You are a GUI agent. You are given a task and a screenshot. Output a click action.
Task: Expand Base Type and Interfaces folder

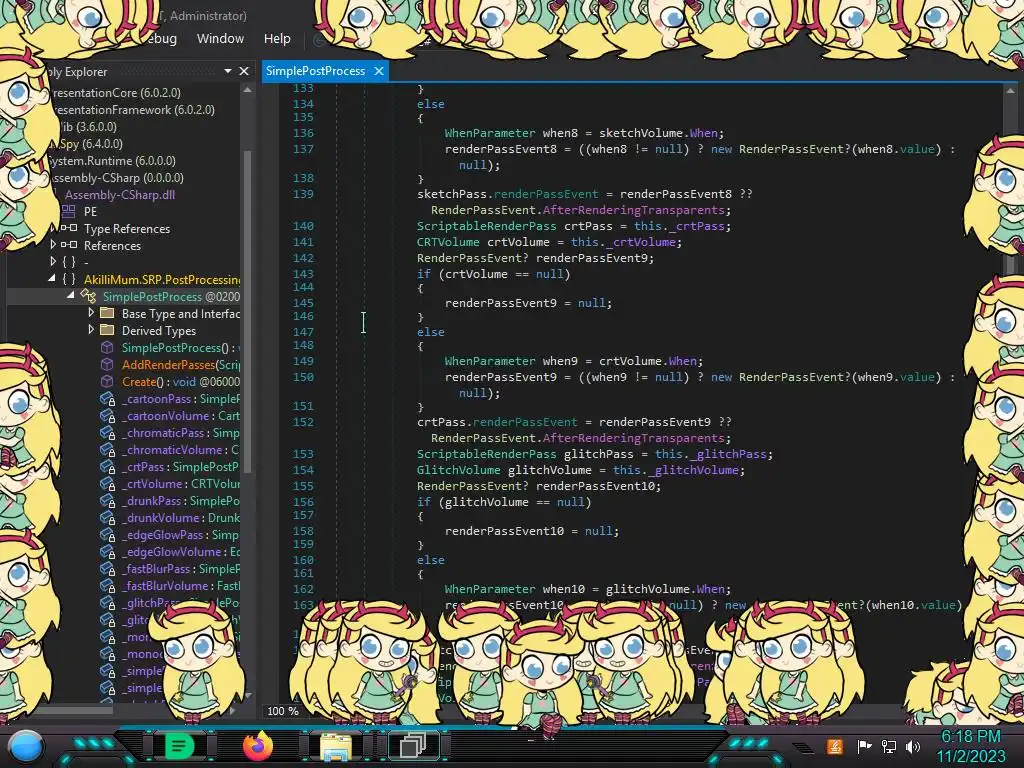click(x=91, y=312)
